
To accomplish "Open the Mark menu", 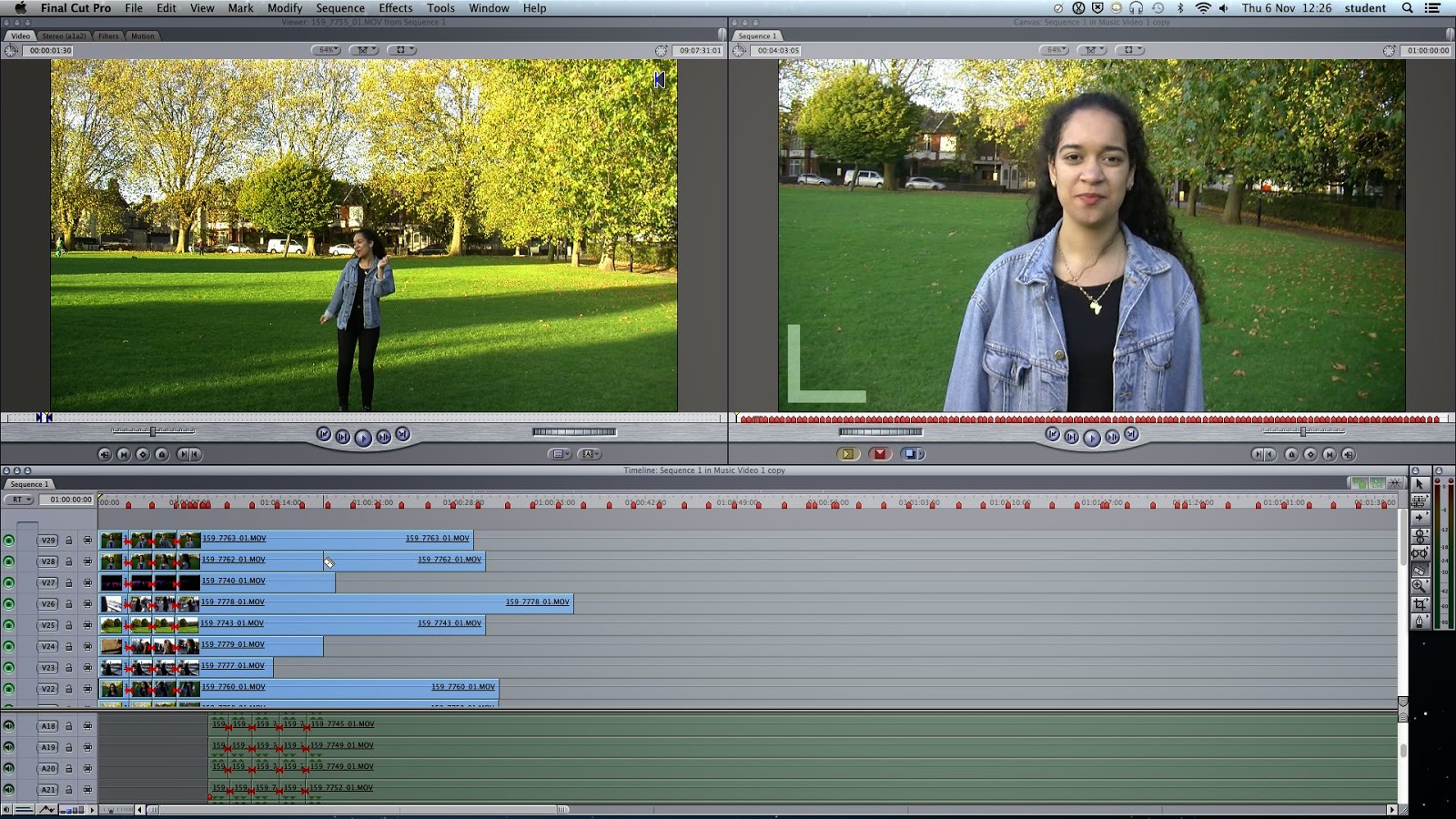I will point(240,8).
